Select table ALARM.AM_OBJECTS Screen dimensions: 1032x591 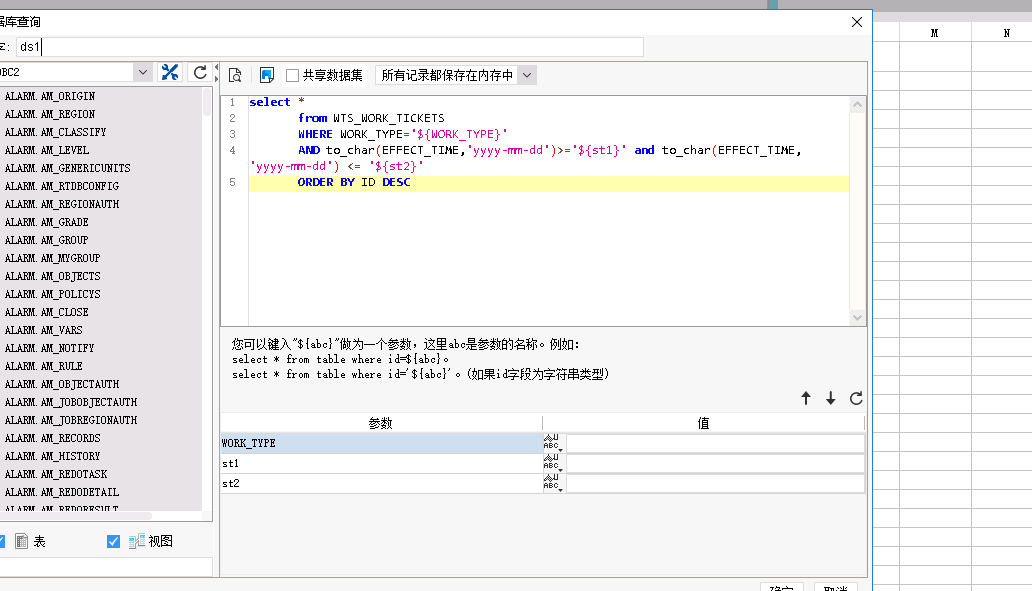coord(53,276)
